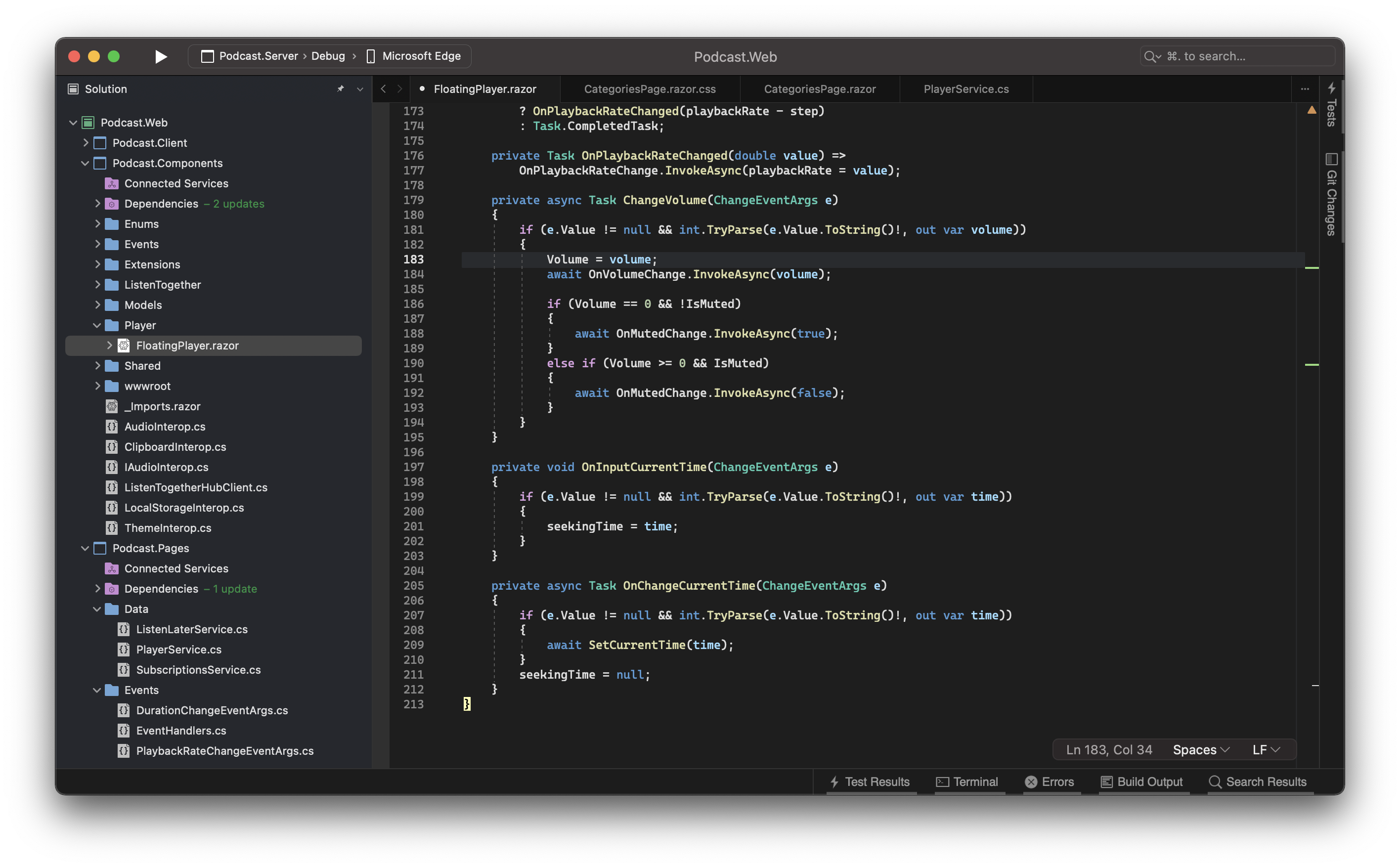This screenshot has height=868, width=1400.
Task: Click line number 197 in the gutter
Action: click(x=413, y=467)
